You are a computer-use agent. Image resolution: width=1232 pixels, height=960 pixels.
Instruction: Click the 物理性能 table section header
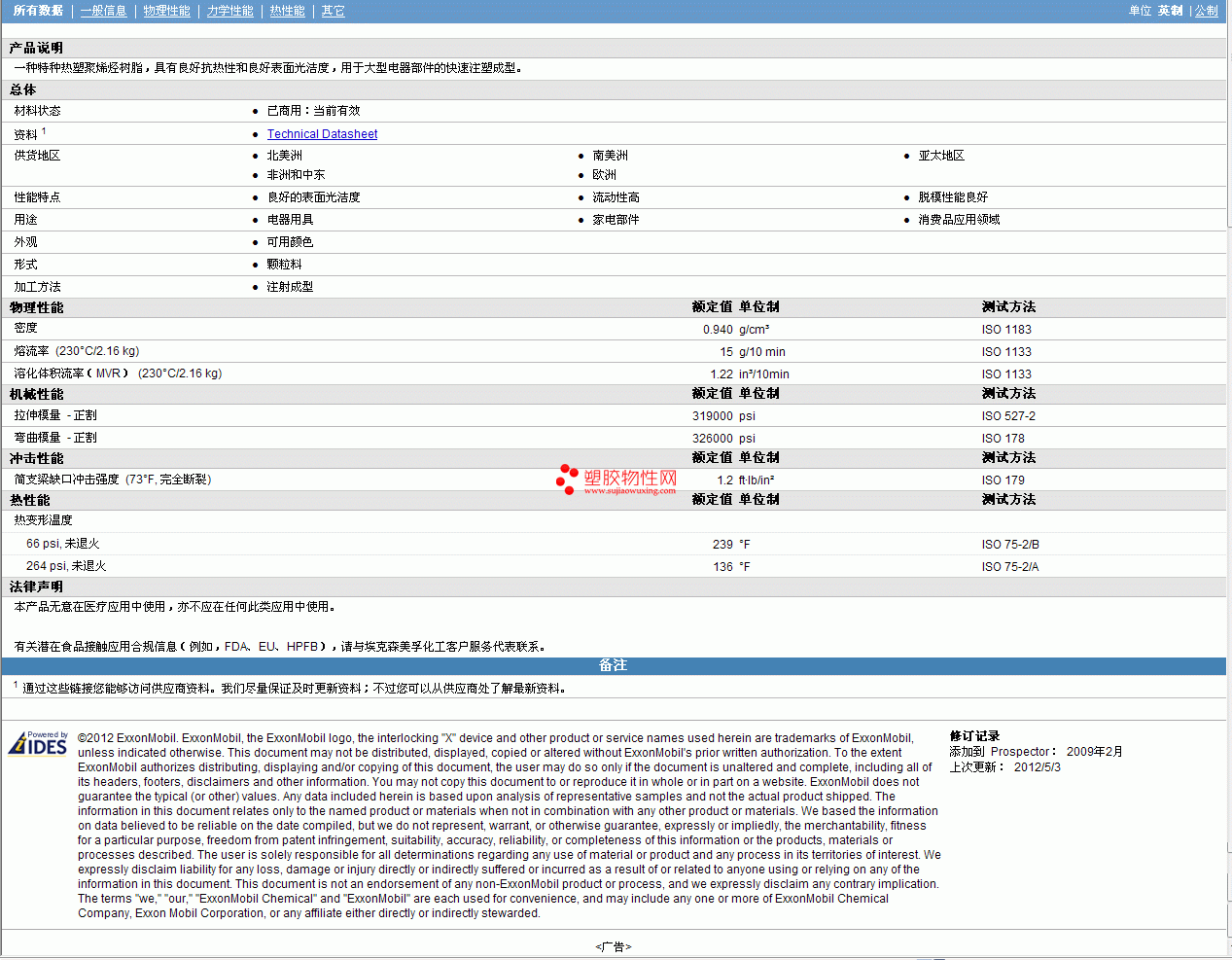pos(36,307)
